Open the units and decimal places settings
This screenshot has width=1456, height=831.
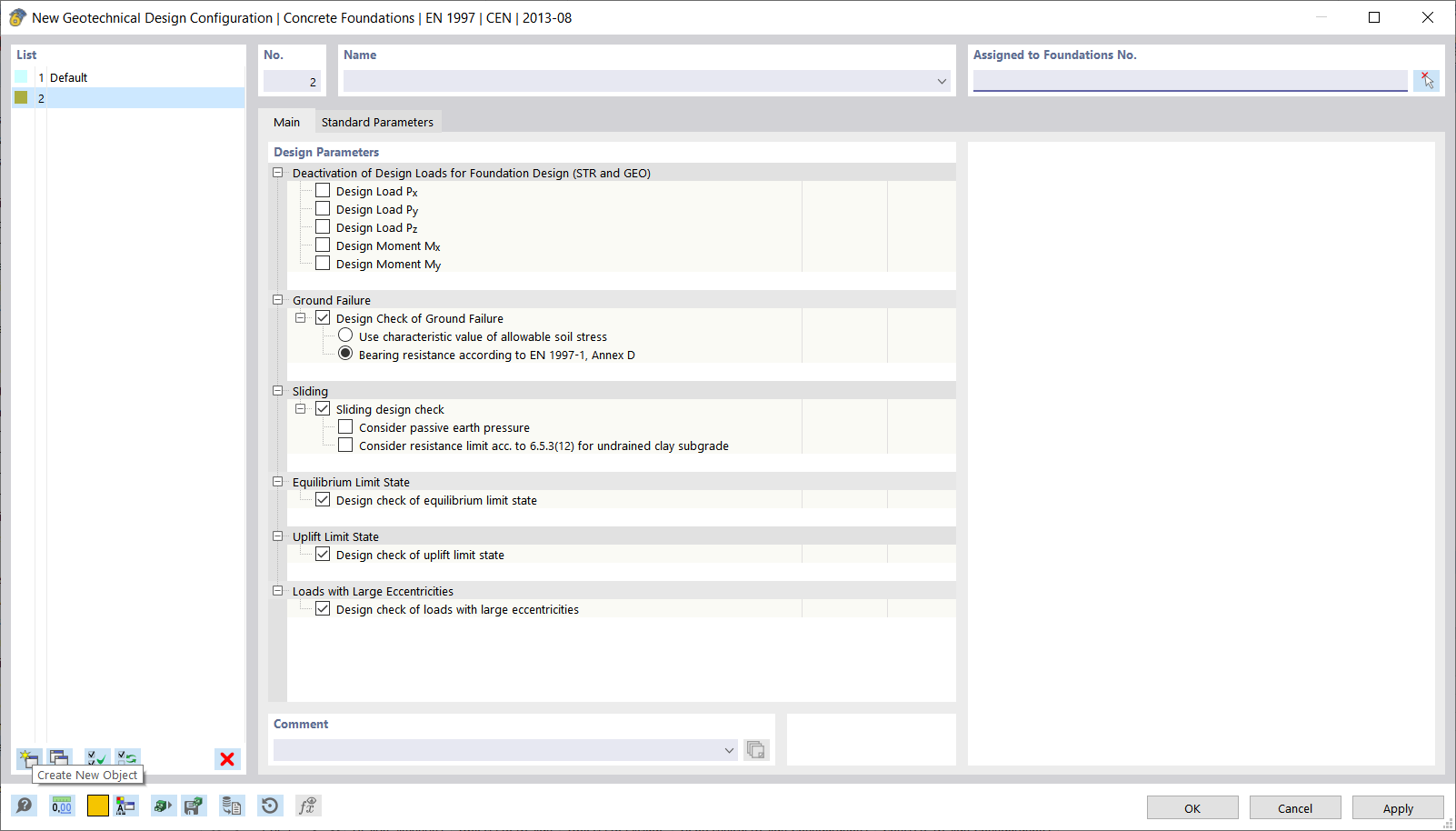60,806
